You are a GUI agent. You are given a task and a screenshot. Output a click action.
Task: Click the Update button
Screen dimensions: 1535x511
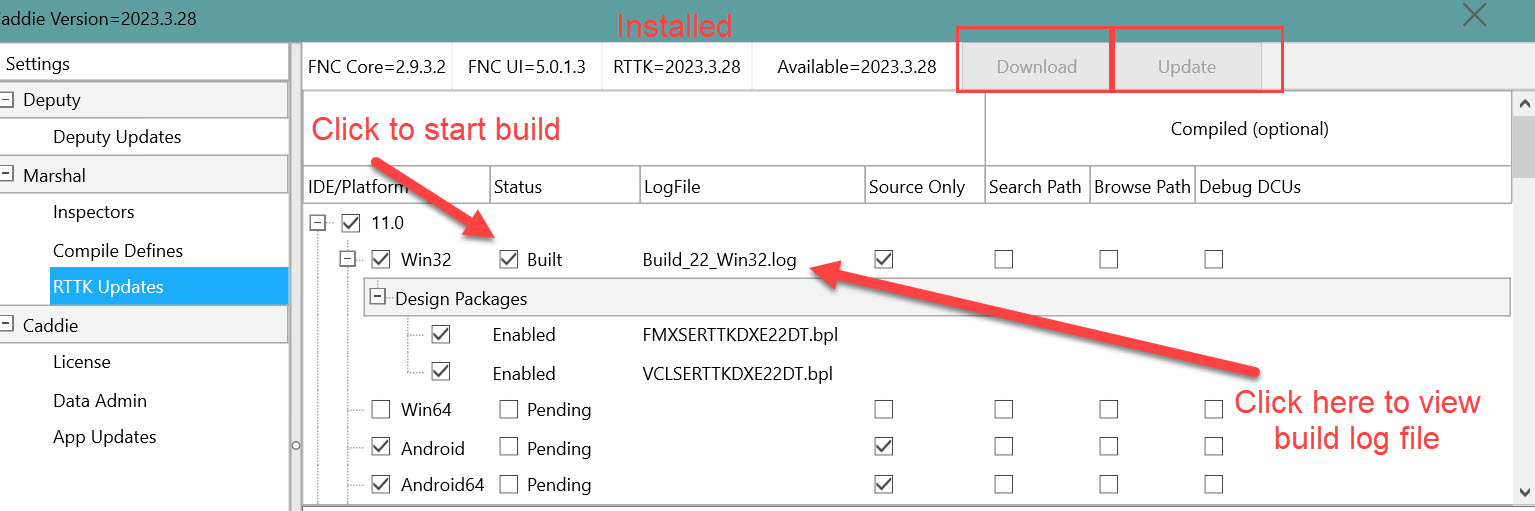[x=1186, y=67]
